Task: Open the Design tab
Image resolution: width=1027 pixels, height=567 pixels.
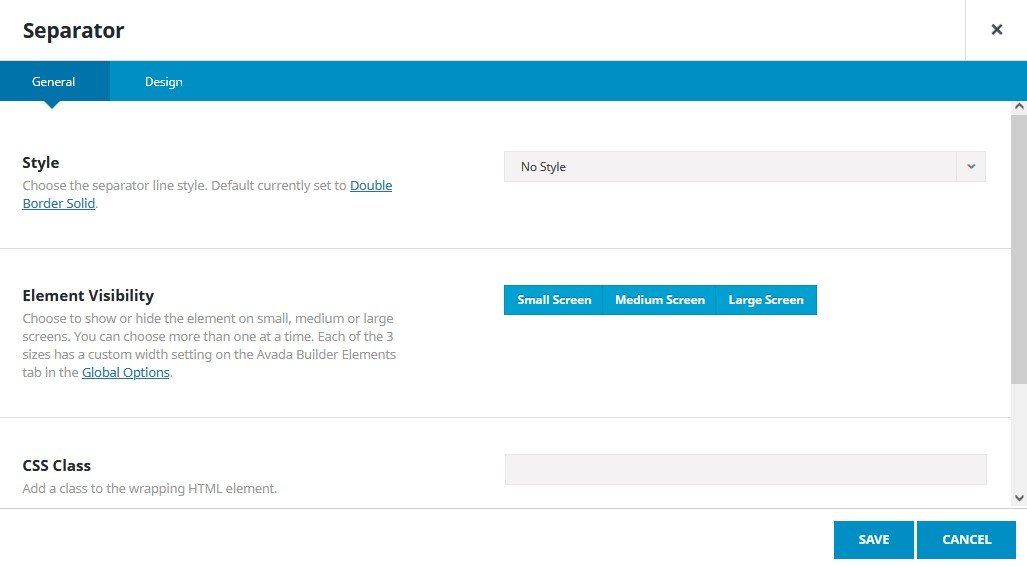Action: (x=163, y=82)
